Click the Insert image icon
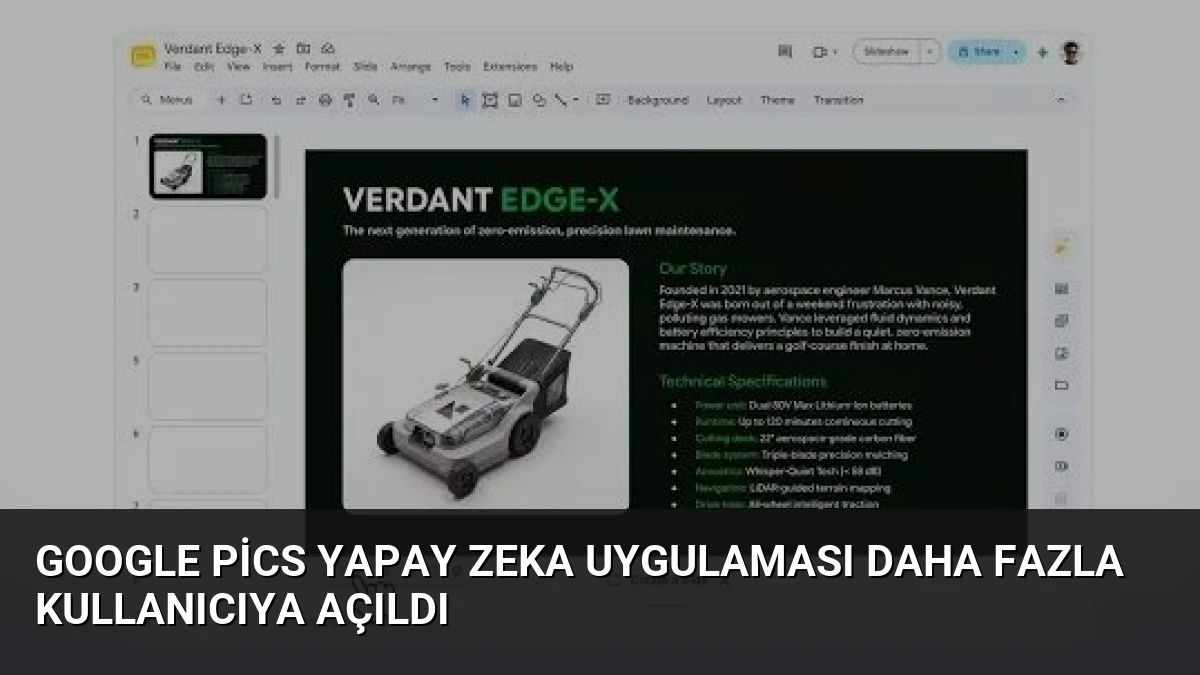This screenshot has height=675, width=1200. pos(515,100)
